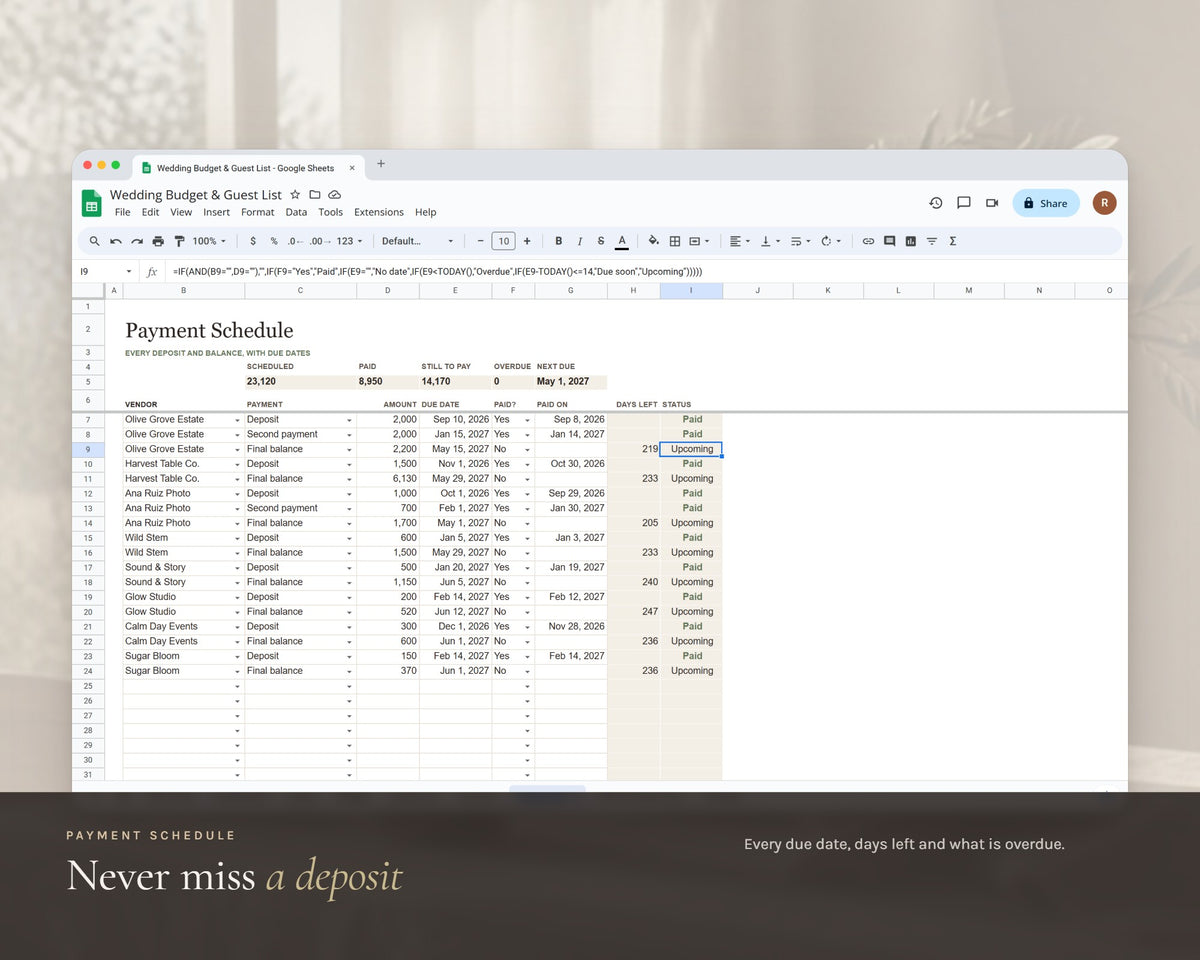Undo the last action

[x=116, y=241]
